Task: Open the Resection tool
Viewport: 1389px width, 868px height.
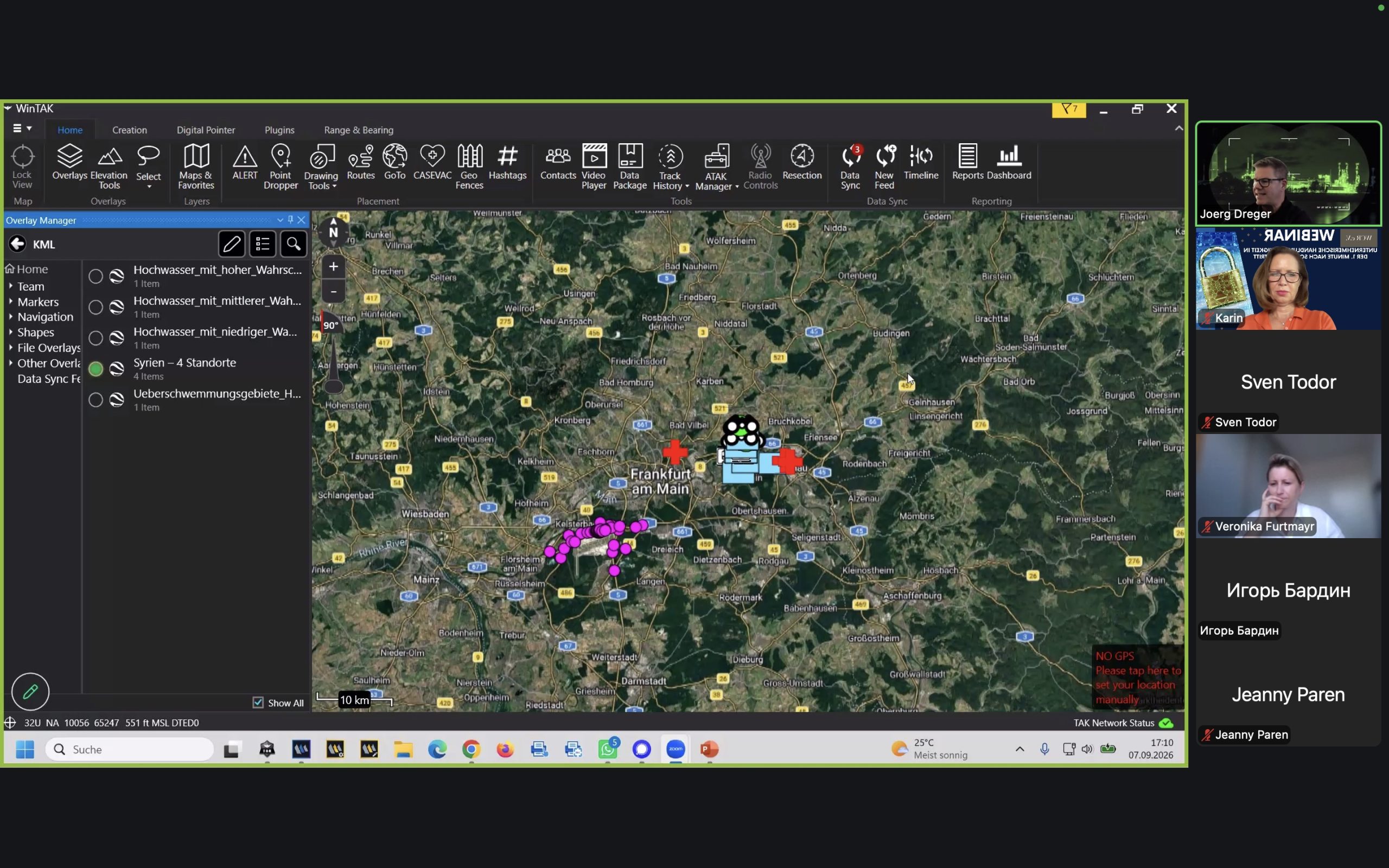Action: [x=802, y=162]
